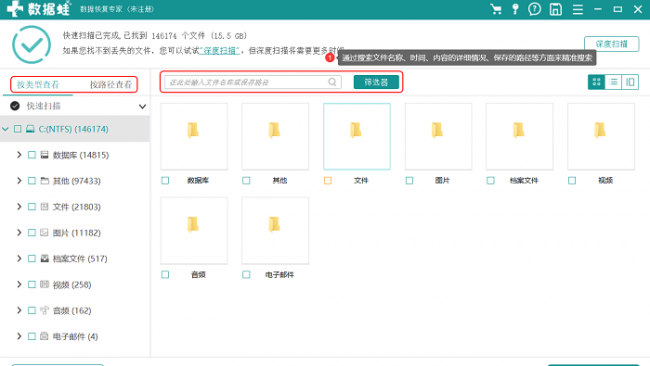Expand the 音频 (162) tree node
The width and height of the screenshot is (650, 366).
click(19, 310)
